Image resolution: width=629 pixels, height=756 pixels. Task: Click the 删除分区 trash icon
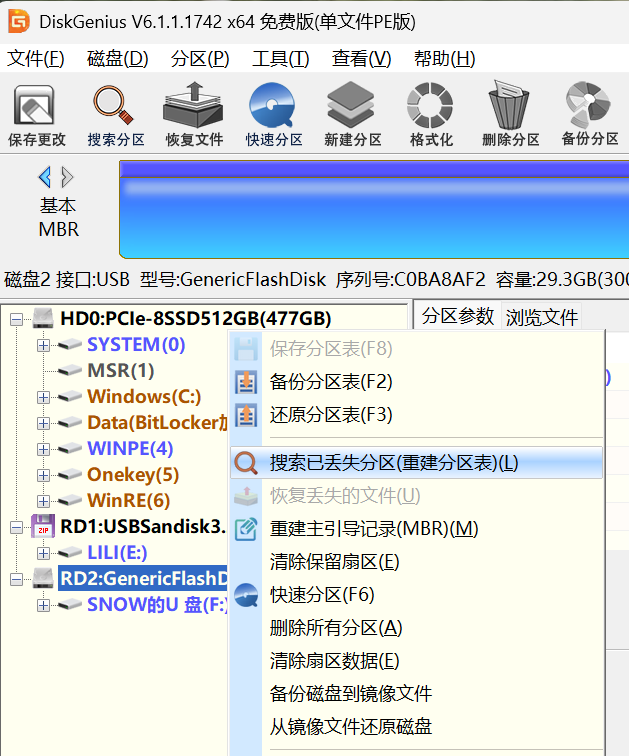tap(509, 106)
